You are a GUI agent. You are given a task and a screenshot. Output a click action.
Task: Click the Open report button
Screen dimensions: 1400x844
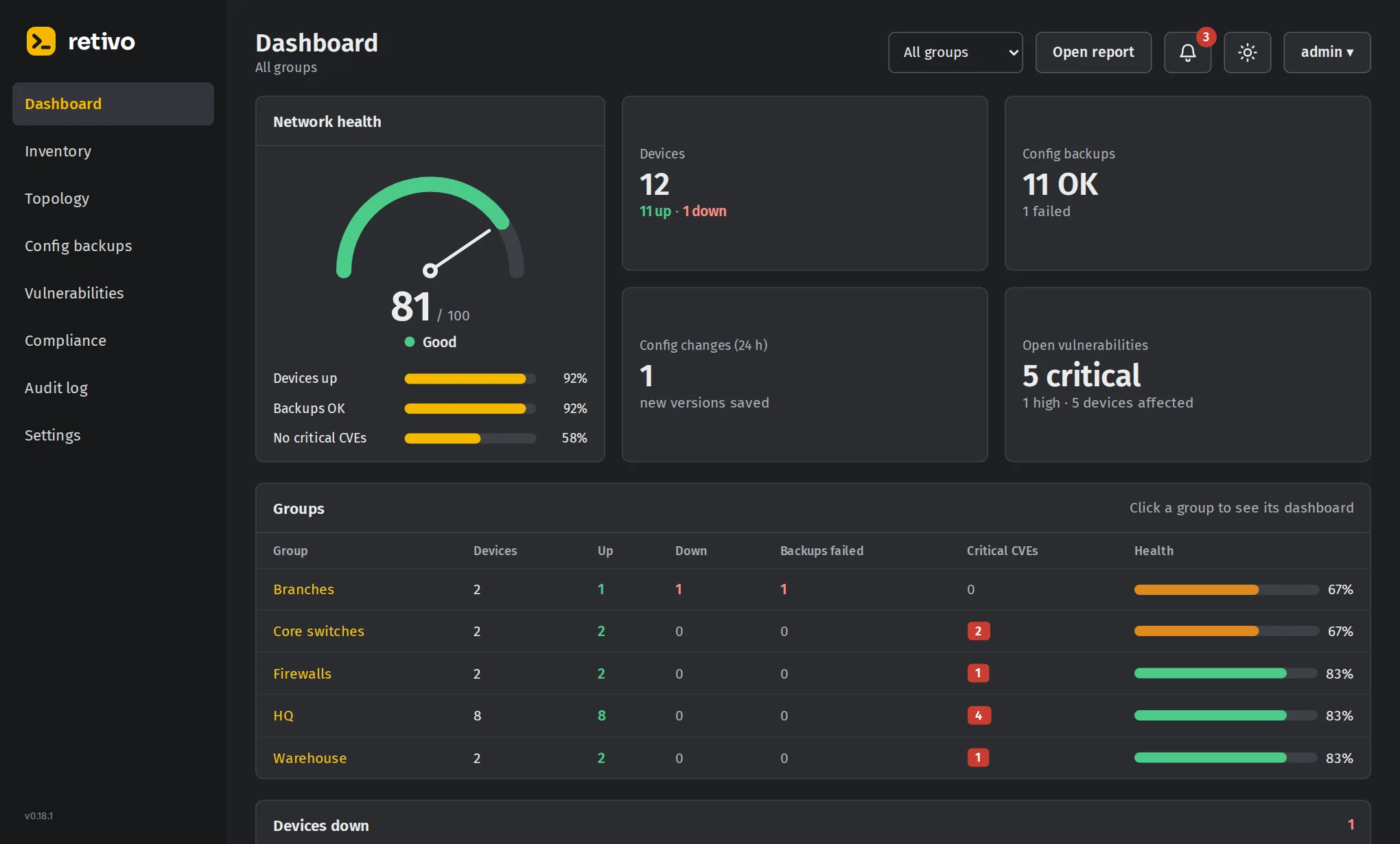pos(1093,52)
